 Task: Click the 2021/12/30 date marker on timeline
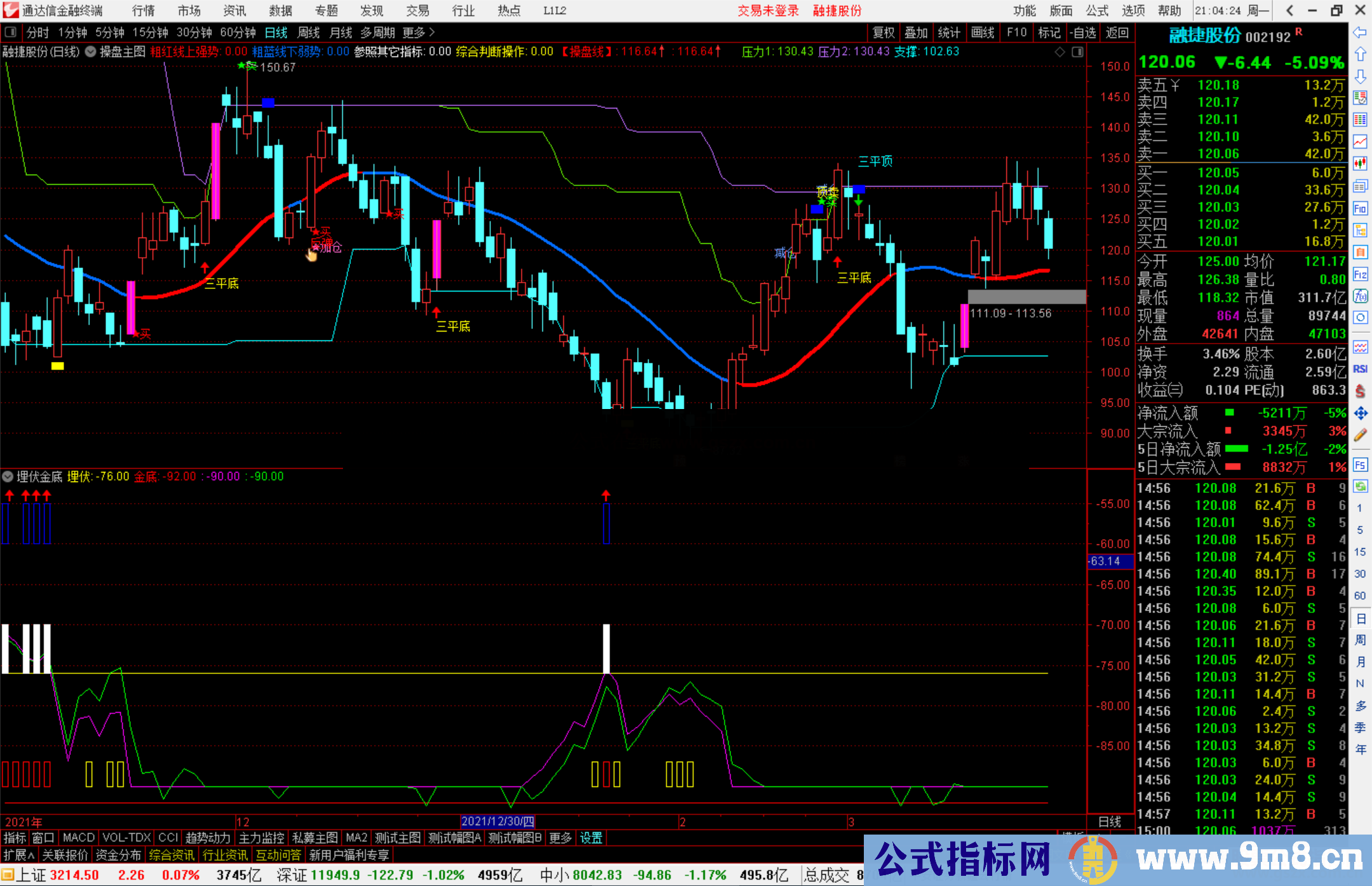pos(497,821)
